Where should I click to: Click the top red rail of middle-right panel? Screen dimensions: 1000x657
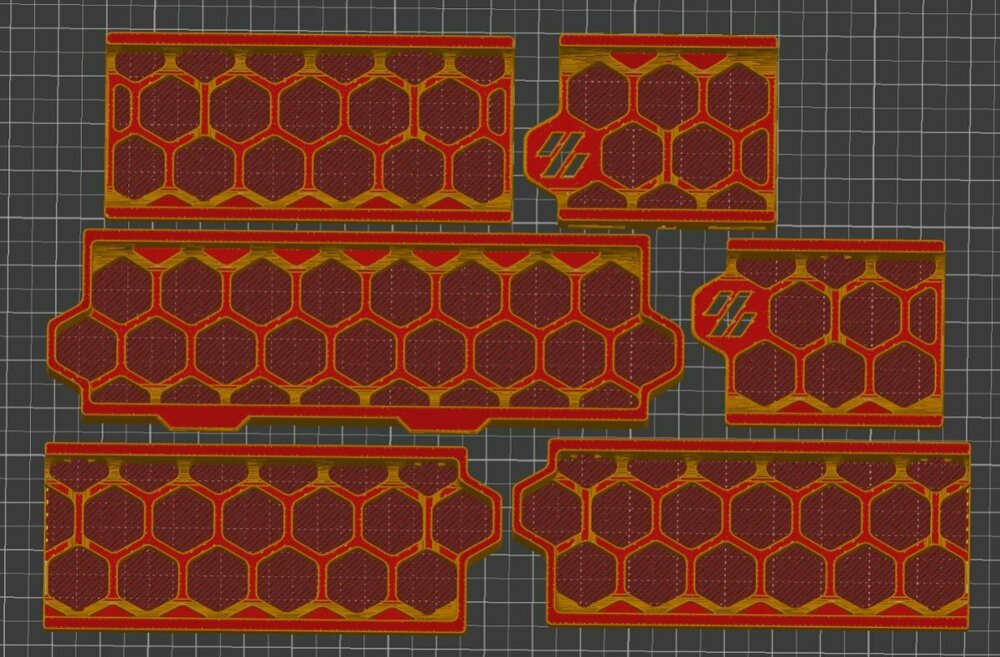[x=835, y=246]
